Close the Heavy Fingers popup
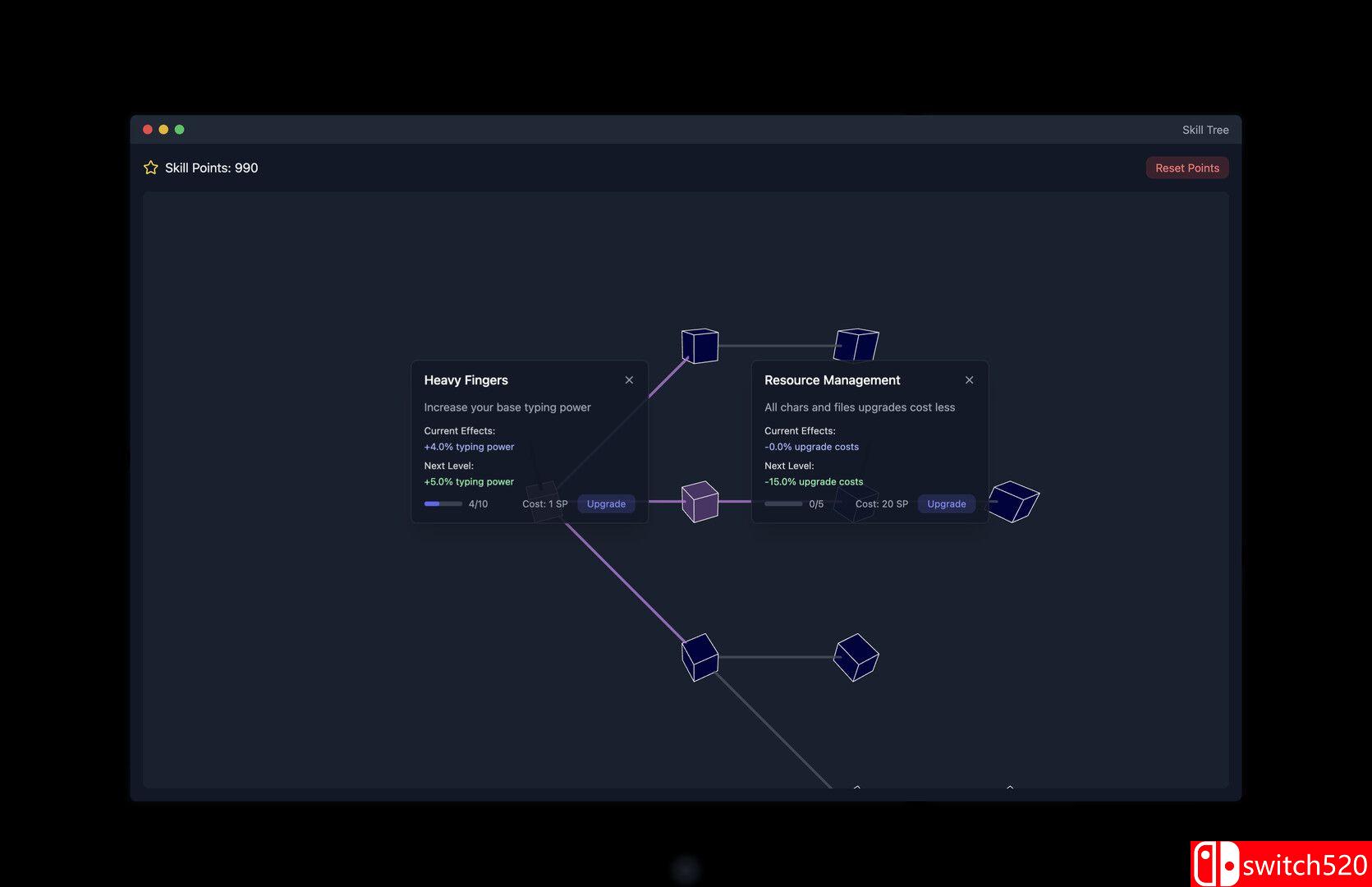 629,380
